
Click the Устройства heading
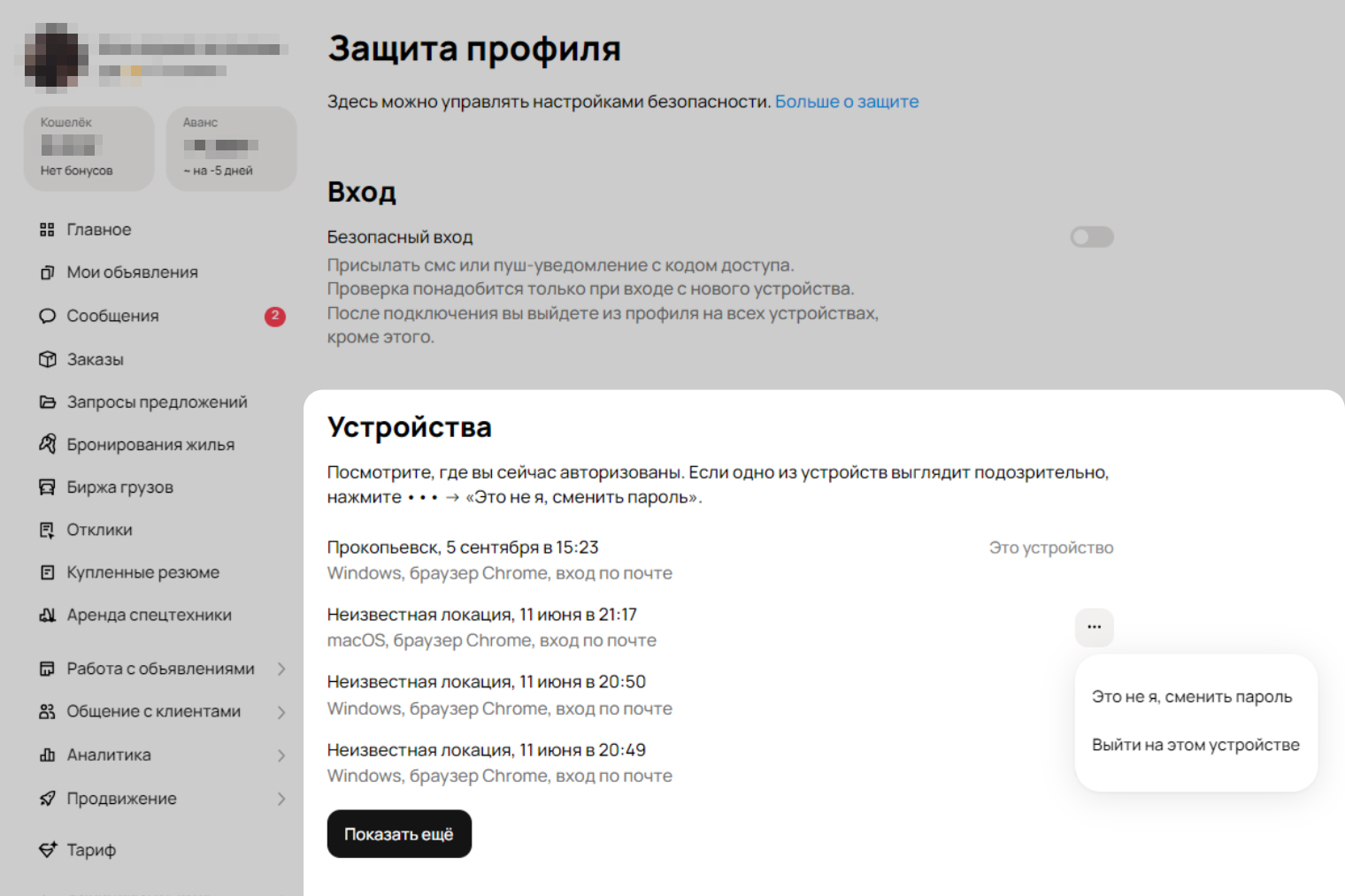tap(410, 427)
